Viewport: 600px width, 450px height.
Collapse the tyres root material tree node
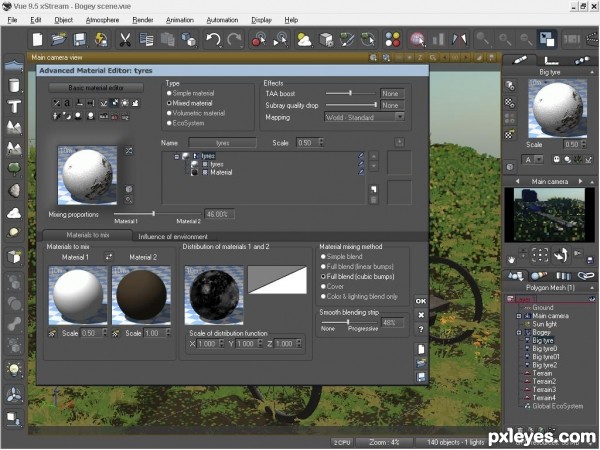177,156
